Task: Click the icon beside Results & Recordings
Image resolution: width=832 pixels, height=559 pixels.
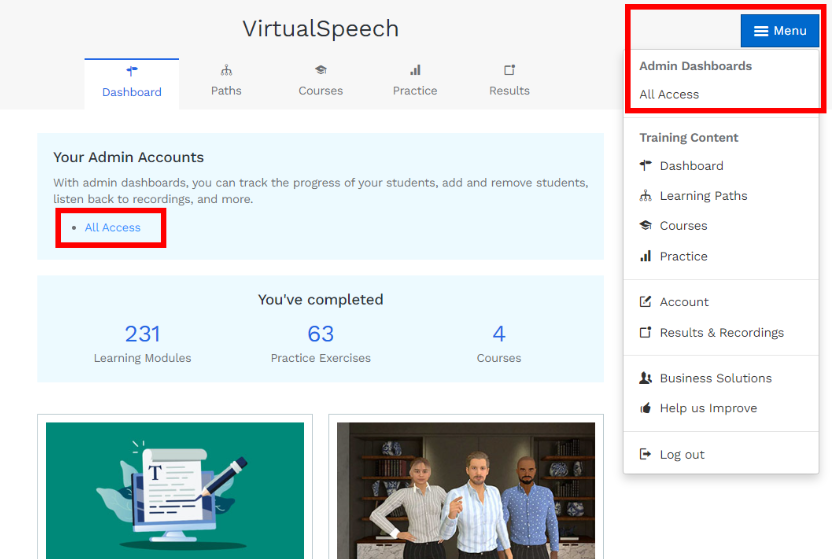Action: click(x=645, y=333)
